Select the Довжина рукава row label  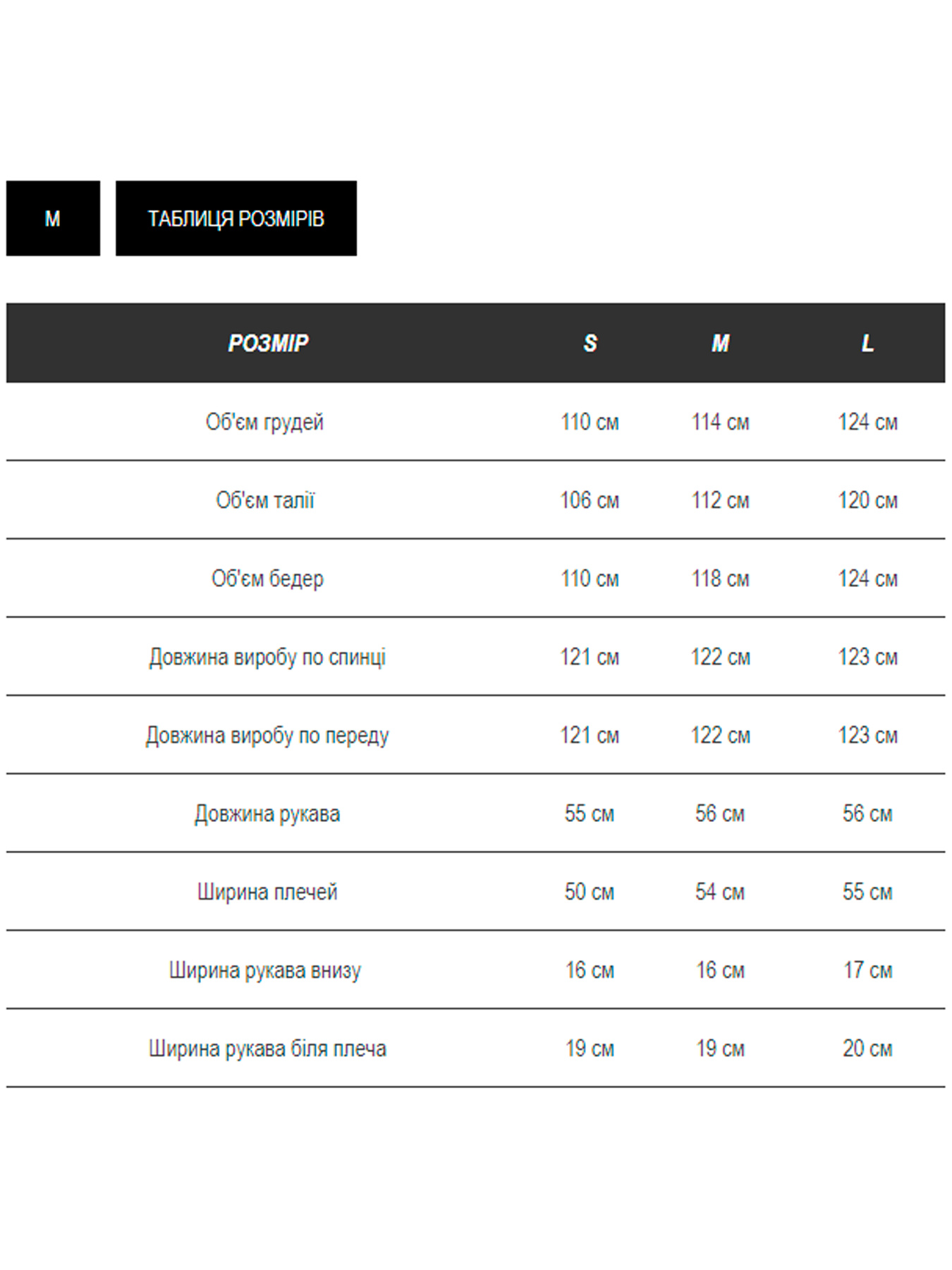tap(267, 814)
